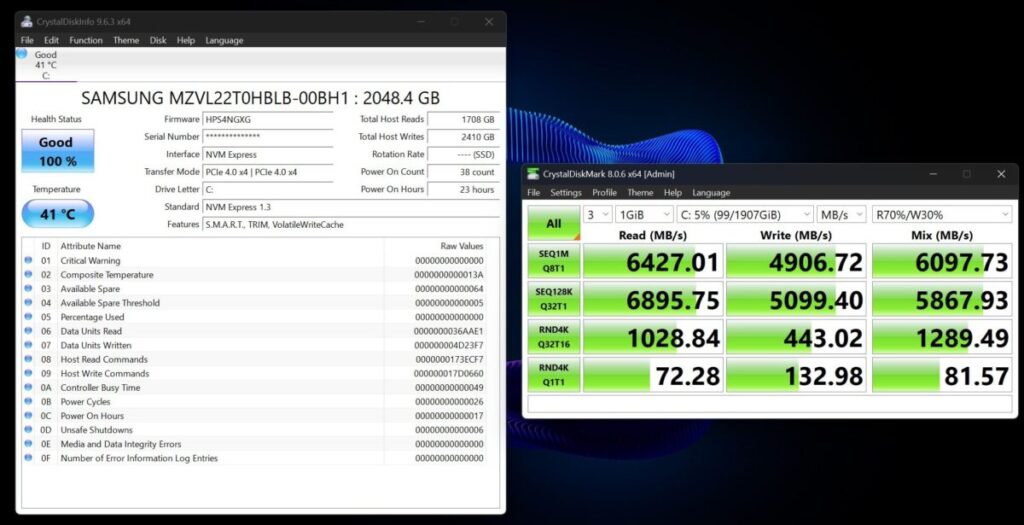Click the empty status bar in CrystalDiskMark

pyautogui.click(x=770, y=404)
